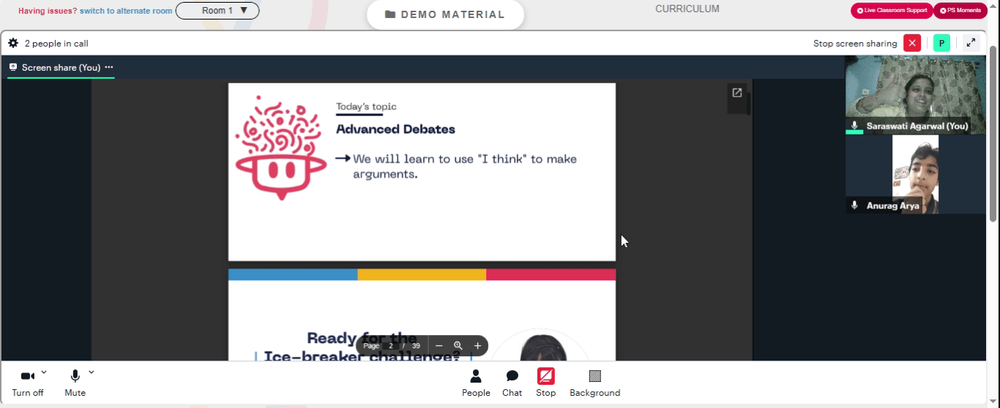This screenshot has height=408, width=1000.
Task: Click the "Today's topic" slide text
Action: pos(367,106)
